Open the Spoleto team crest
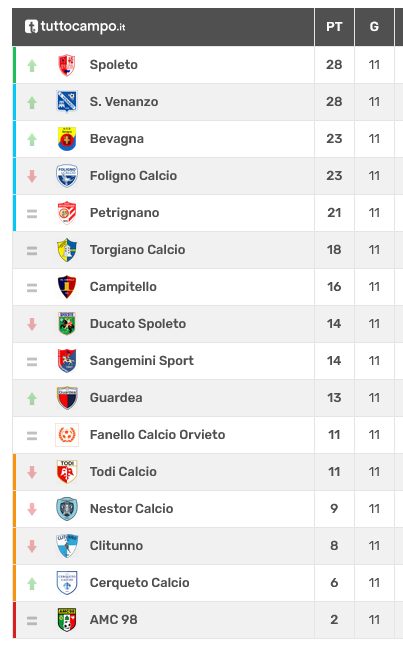The width and height of the screenshot is (403, 649). [67, 65]
